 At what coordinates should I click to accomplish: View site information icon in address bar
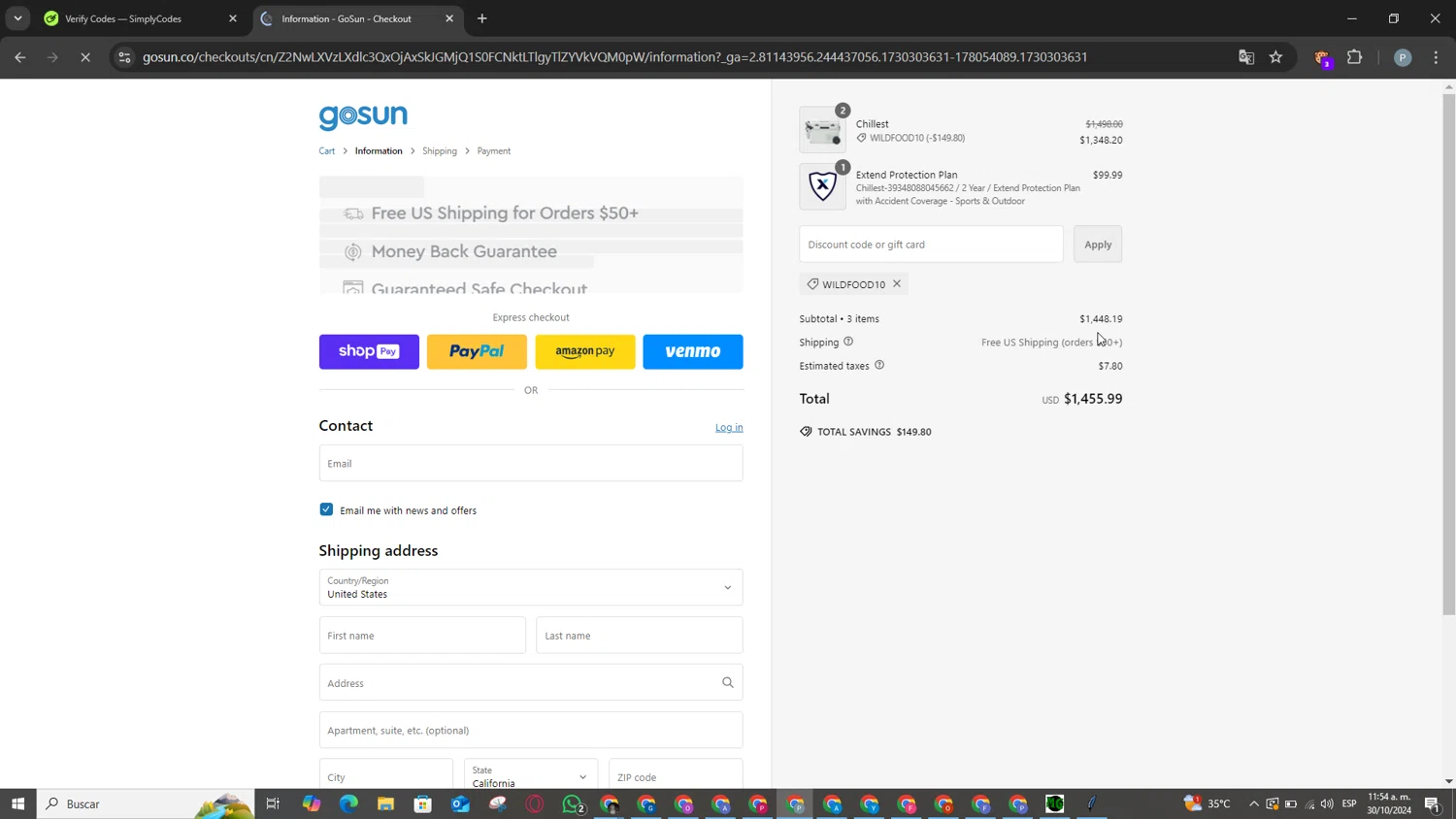point(124,57)
